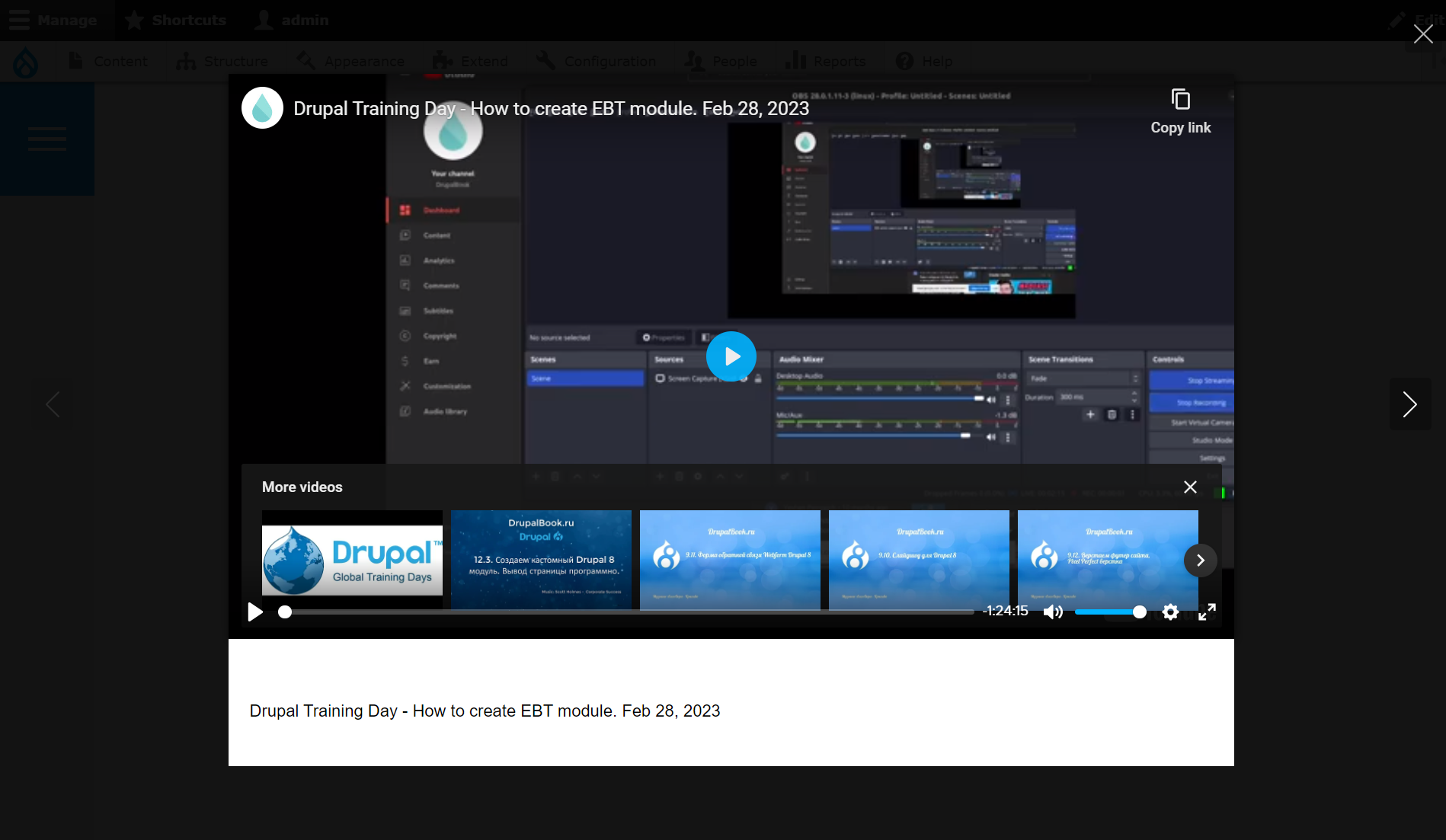The image size is (1446, 840).
Task: Enter fullscreen mode for the video
Action: 1207,612
